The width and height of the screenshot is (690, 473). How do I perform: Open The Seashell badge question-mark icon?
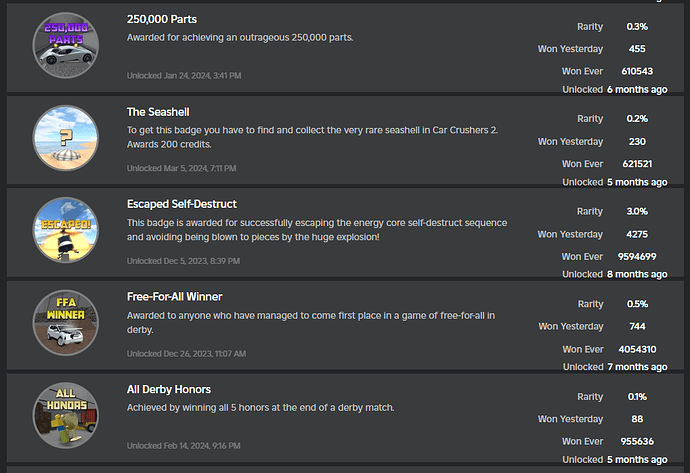[x=66, y=137]
